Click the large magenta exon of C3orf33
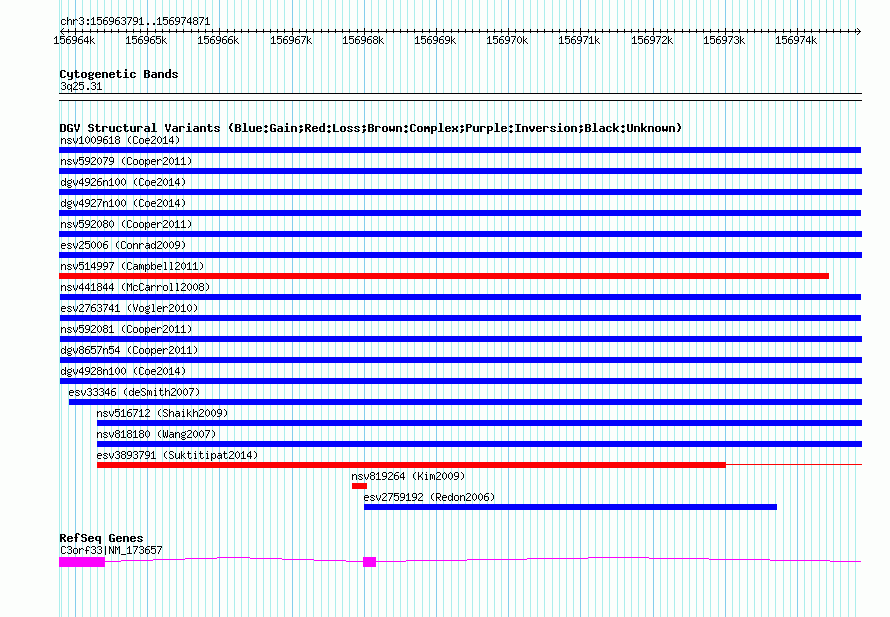The width and height of the screenshot is (890, 617). coord(82,562)
